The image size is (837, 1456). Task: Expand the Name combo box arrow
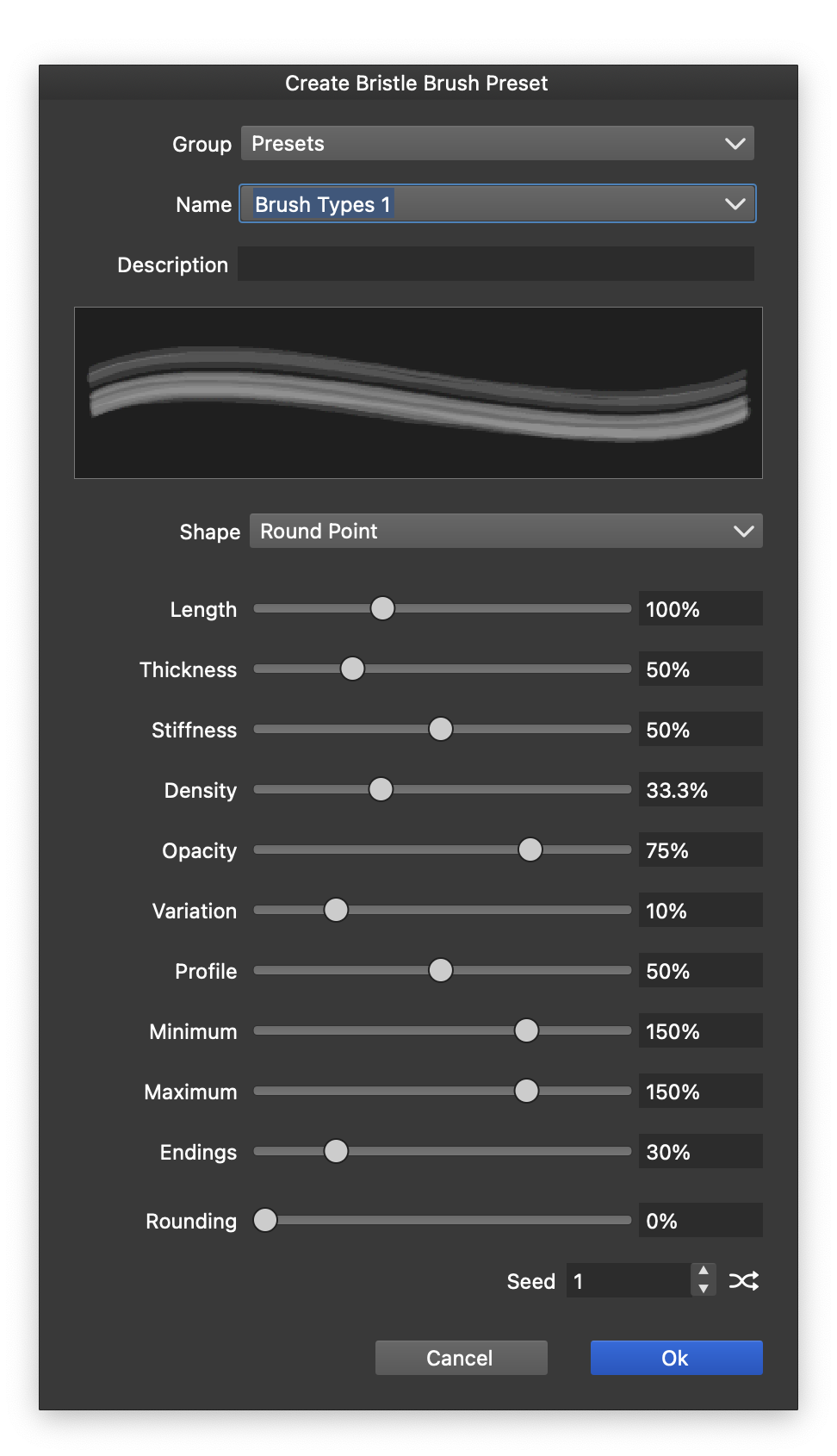(x=735, y=204)
